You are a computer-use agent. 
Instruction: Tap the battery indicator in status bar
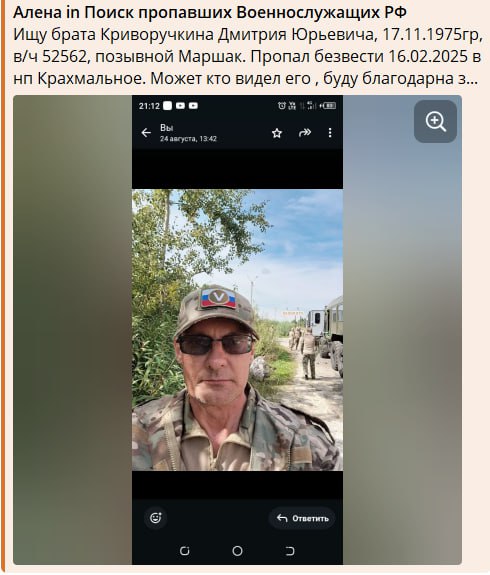[329, 106]
